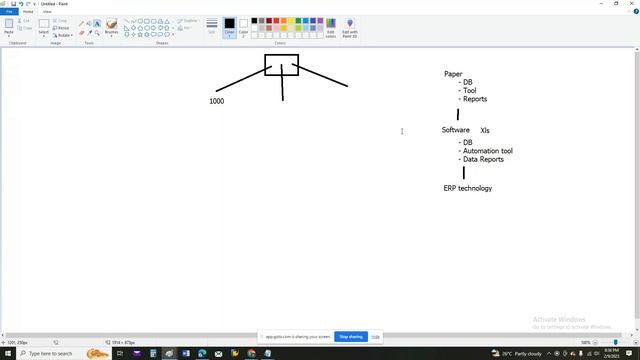This screenshot has width=640, height=360.
Task: Click the horizontal scrollbar
Action: pyautogui.click(x=314, y=335)
